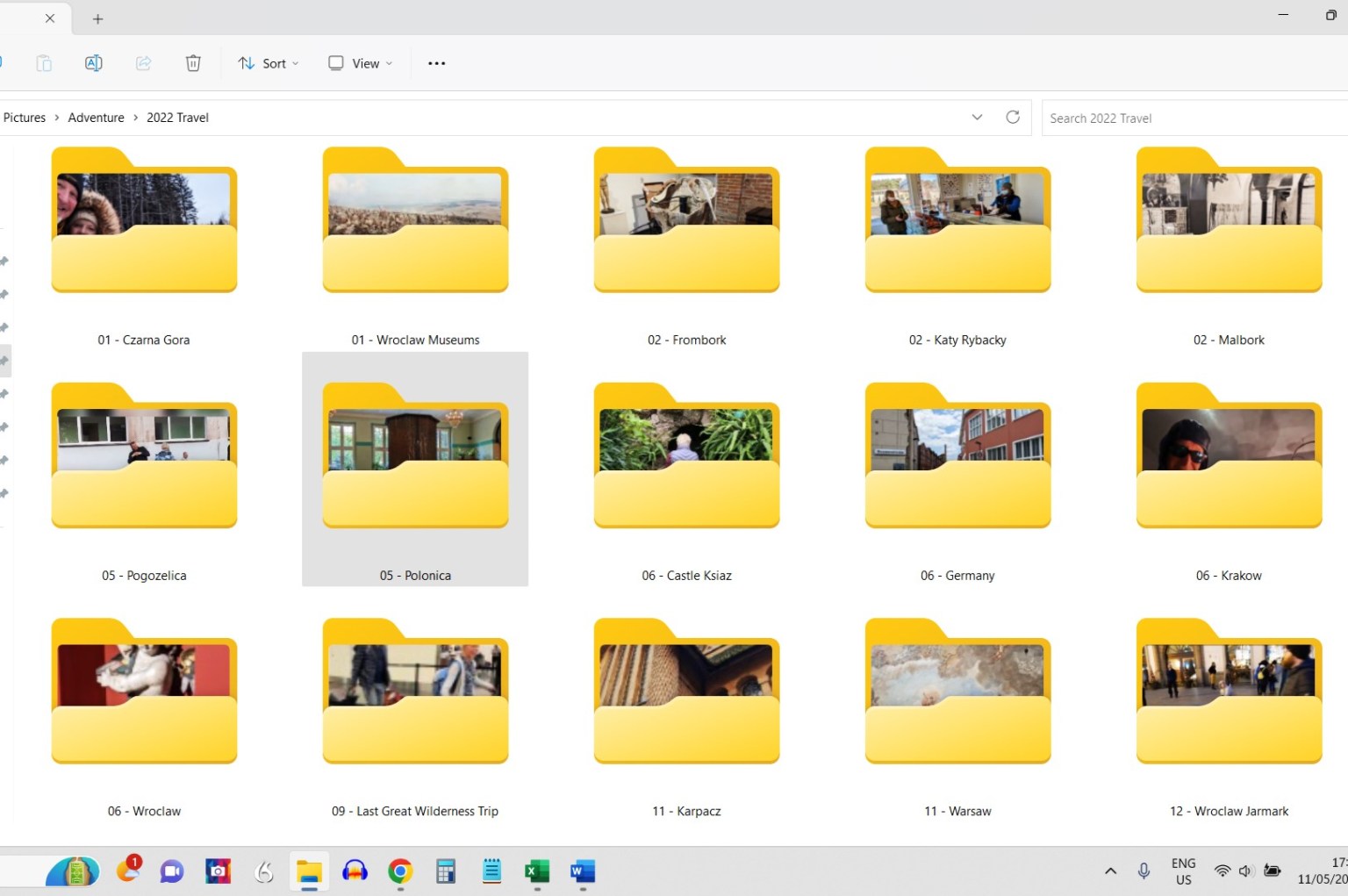Click the Search 2022 Travel field

(1194, 118)
